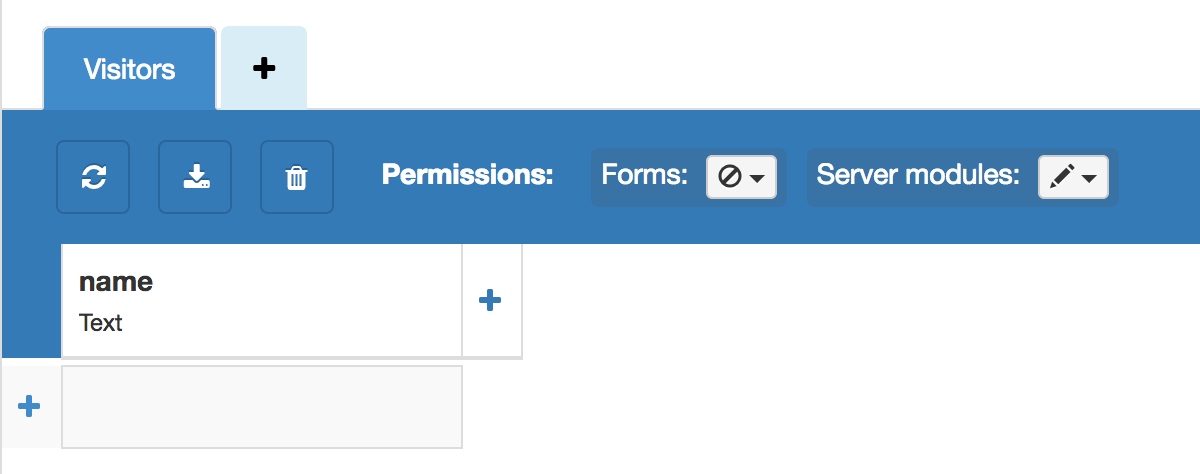This screenshot has width=1200, height=474.
Task: Click the empty new row cell
Action: tap(262, 406)
